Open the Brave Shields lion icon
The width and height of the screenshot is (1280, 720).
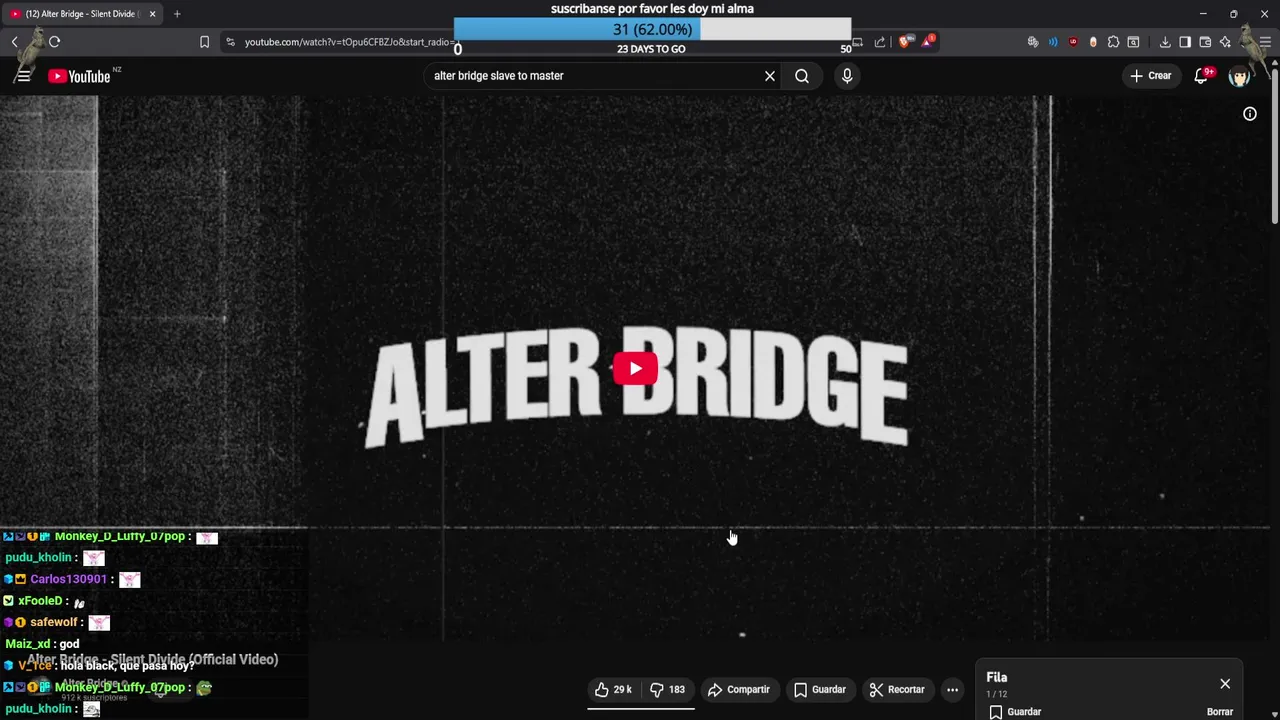click(x=905, y=42)
